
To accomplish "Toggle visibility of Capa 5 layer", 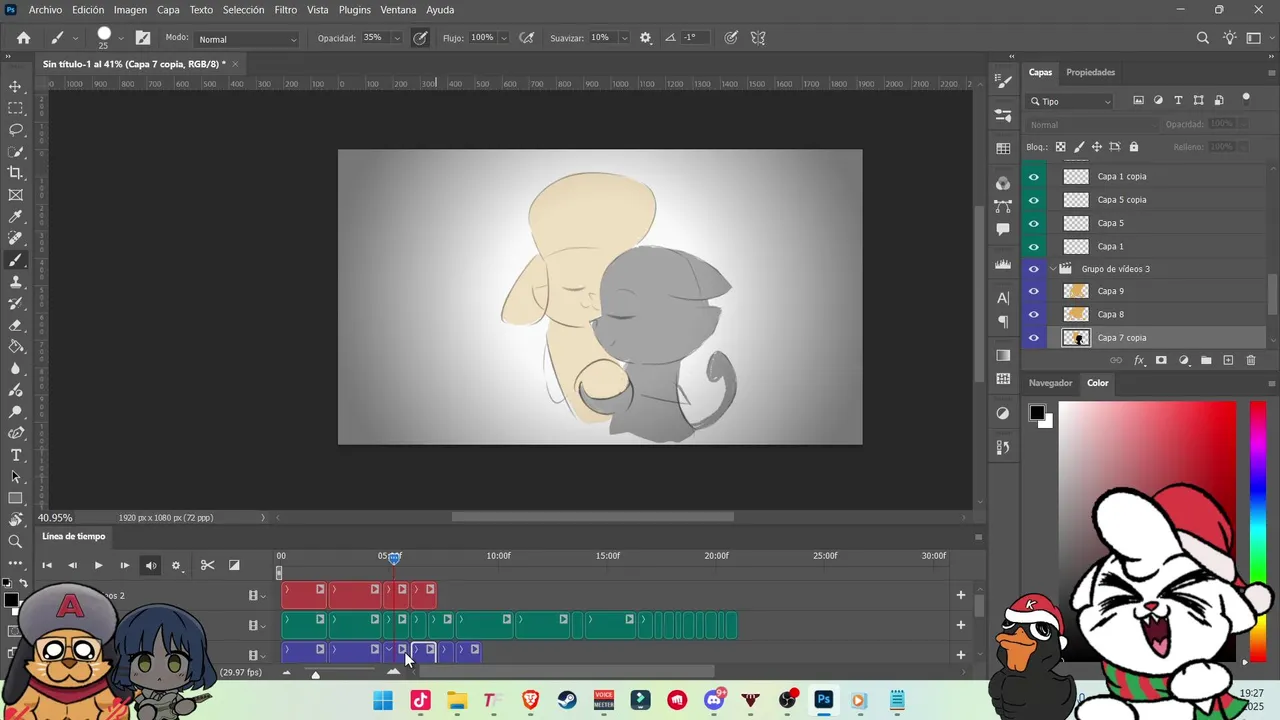I will 1034,223.
